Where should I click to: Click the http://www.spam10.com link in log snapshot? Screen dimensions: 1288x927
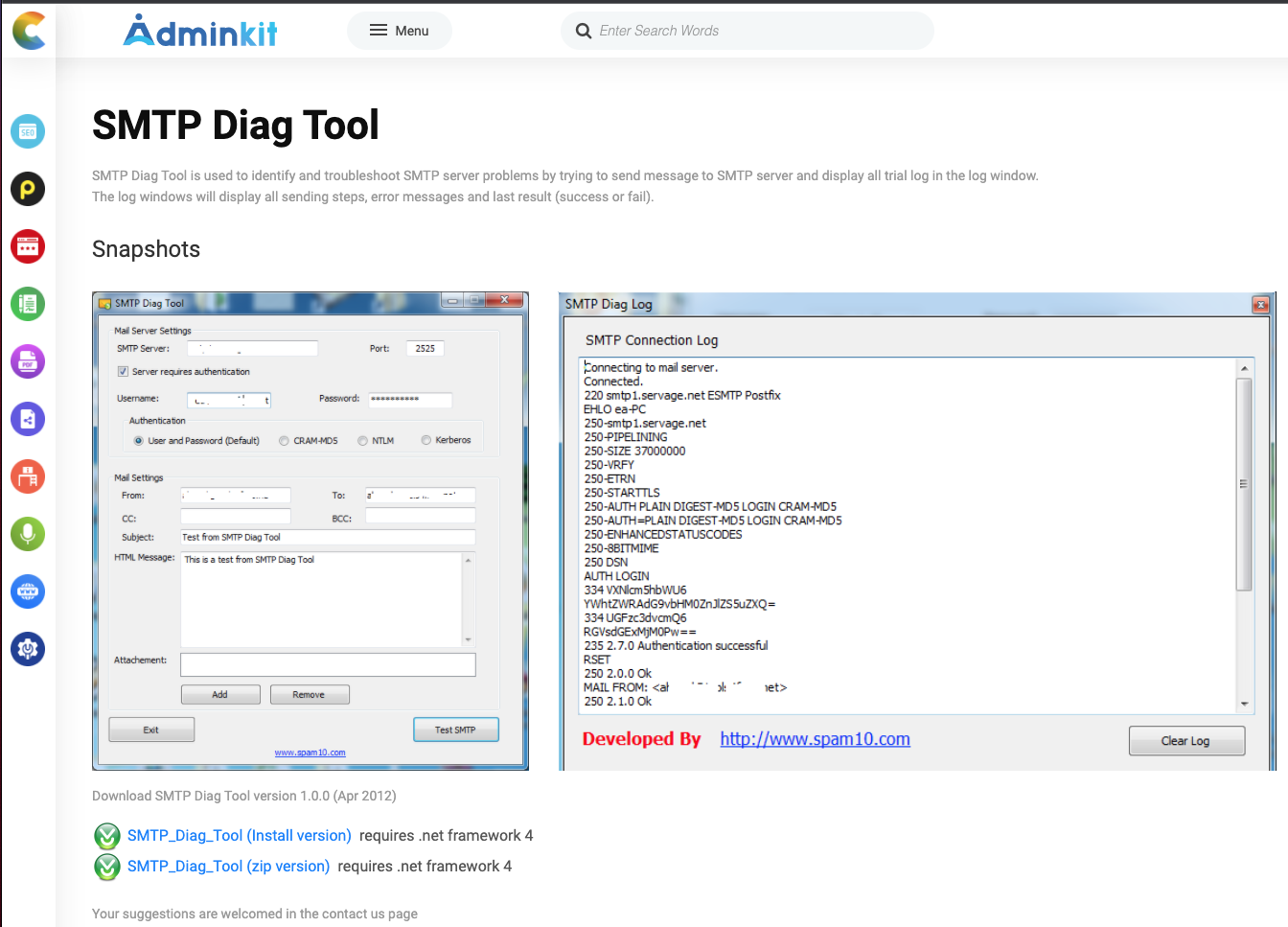click(x=815, y=739)
